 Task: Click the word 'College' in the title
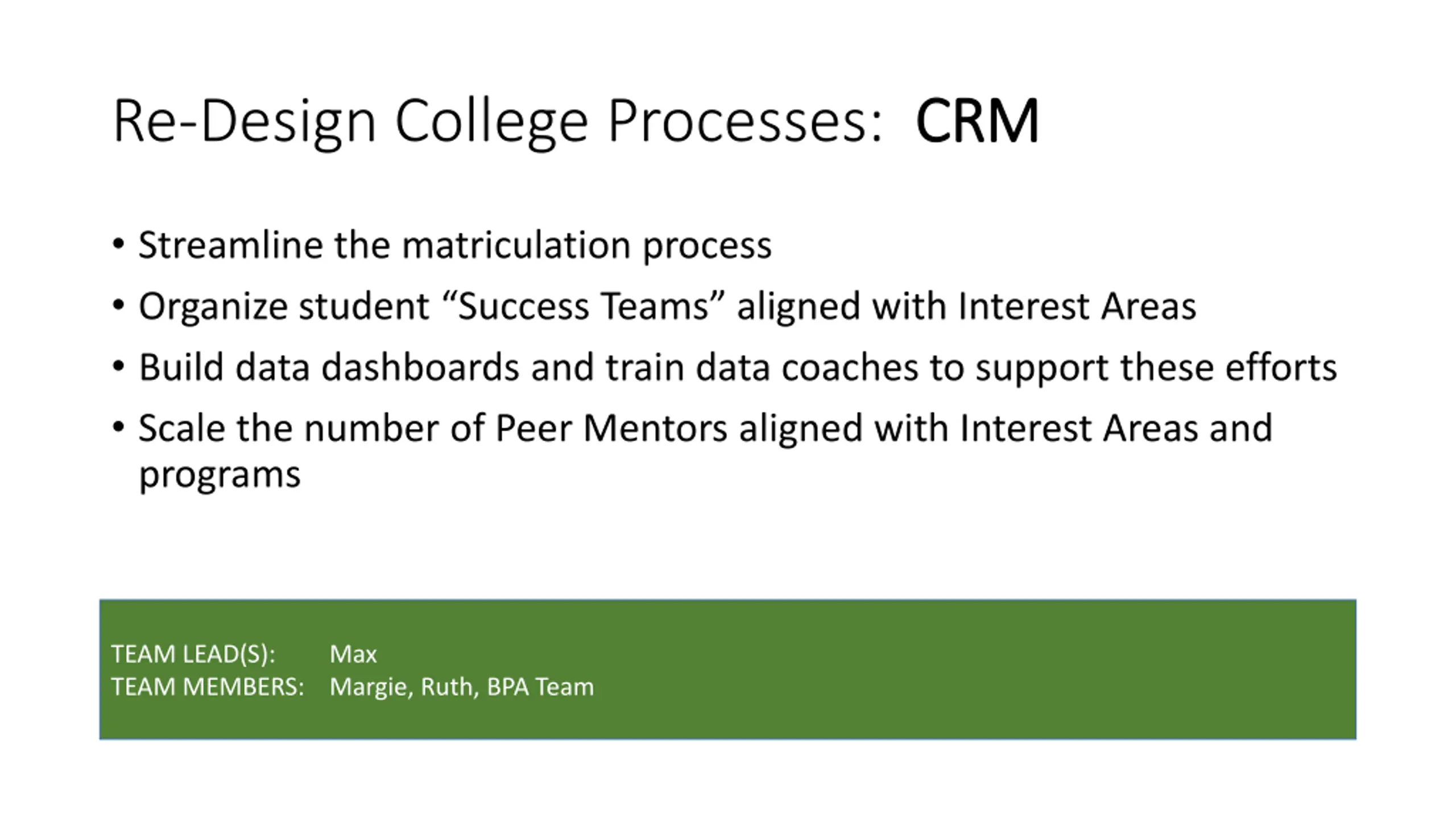[491, 122]
